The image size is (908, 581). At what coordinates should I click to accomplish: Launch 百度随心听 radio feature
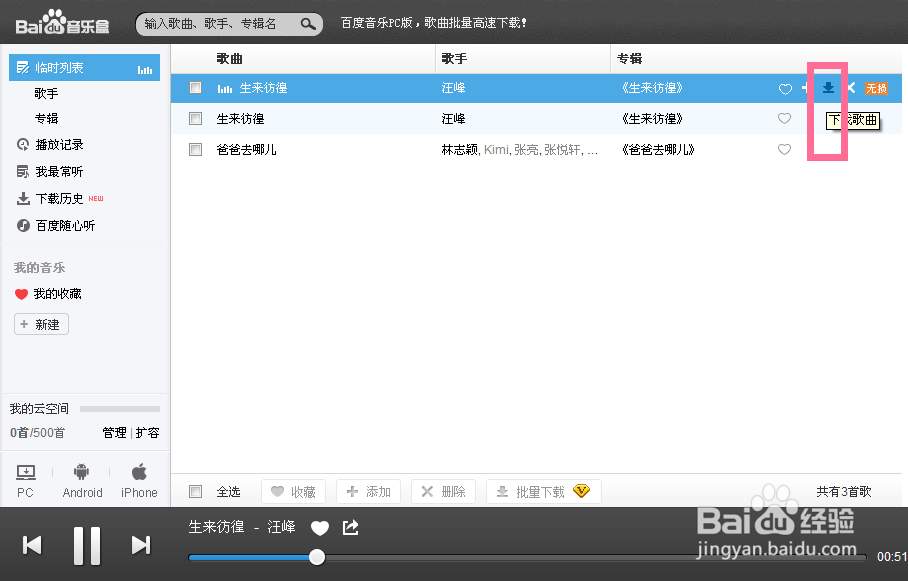(x=63, y=225)
